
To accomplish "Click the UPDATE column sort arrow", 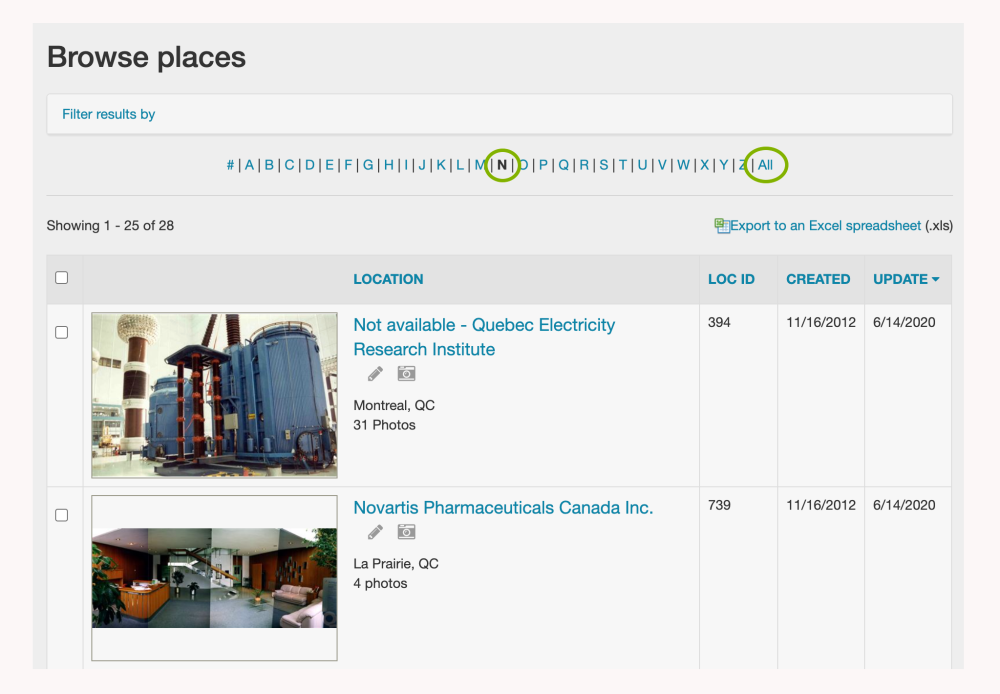I will pyautogui.click(x=936, y=279).
